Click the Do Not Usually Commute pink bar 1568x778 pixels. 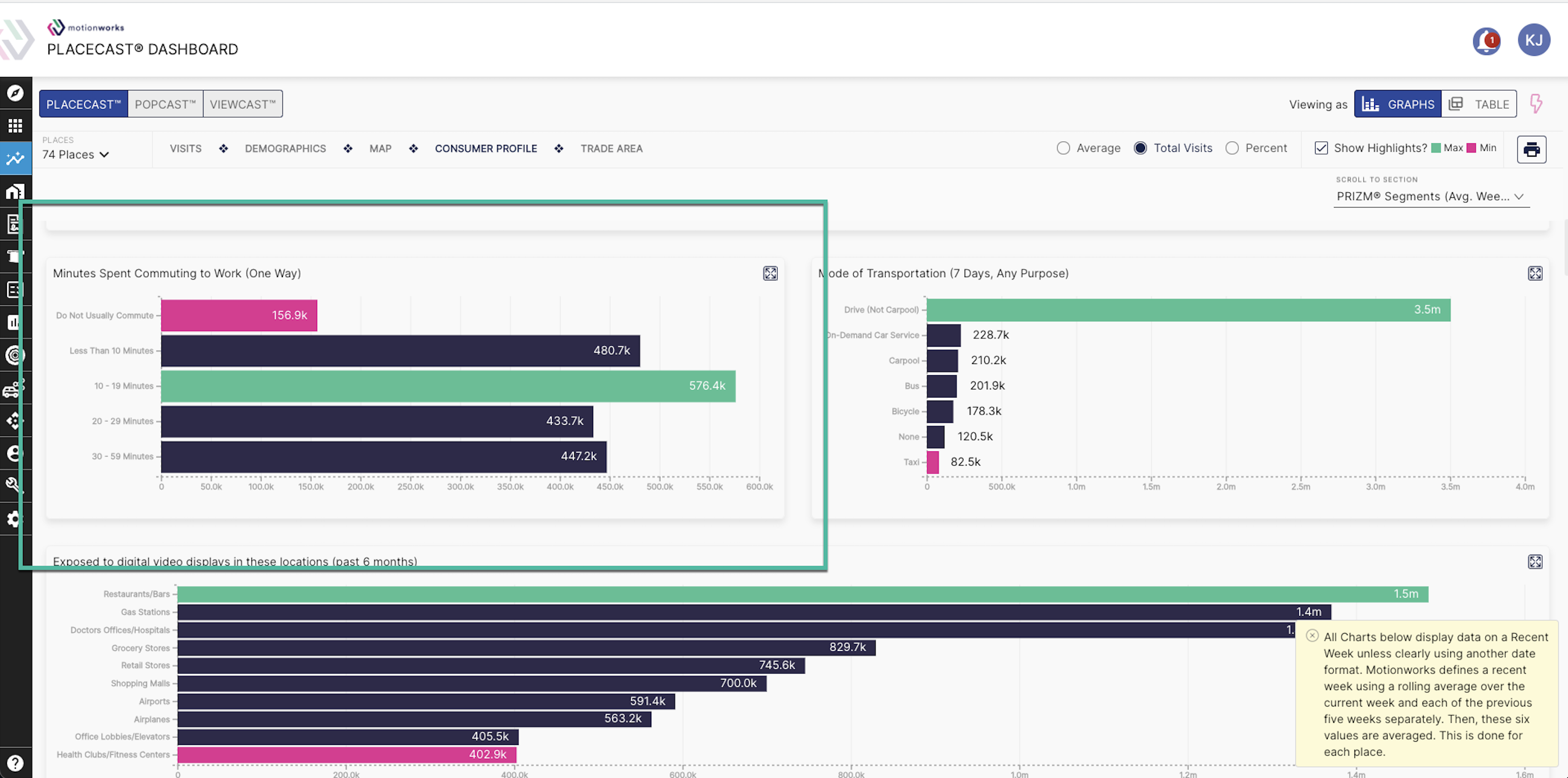click(x=239, y=315)
